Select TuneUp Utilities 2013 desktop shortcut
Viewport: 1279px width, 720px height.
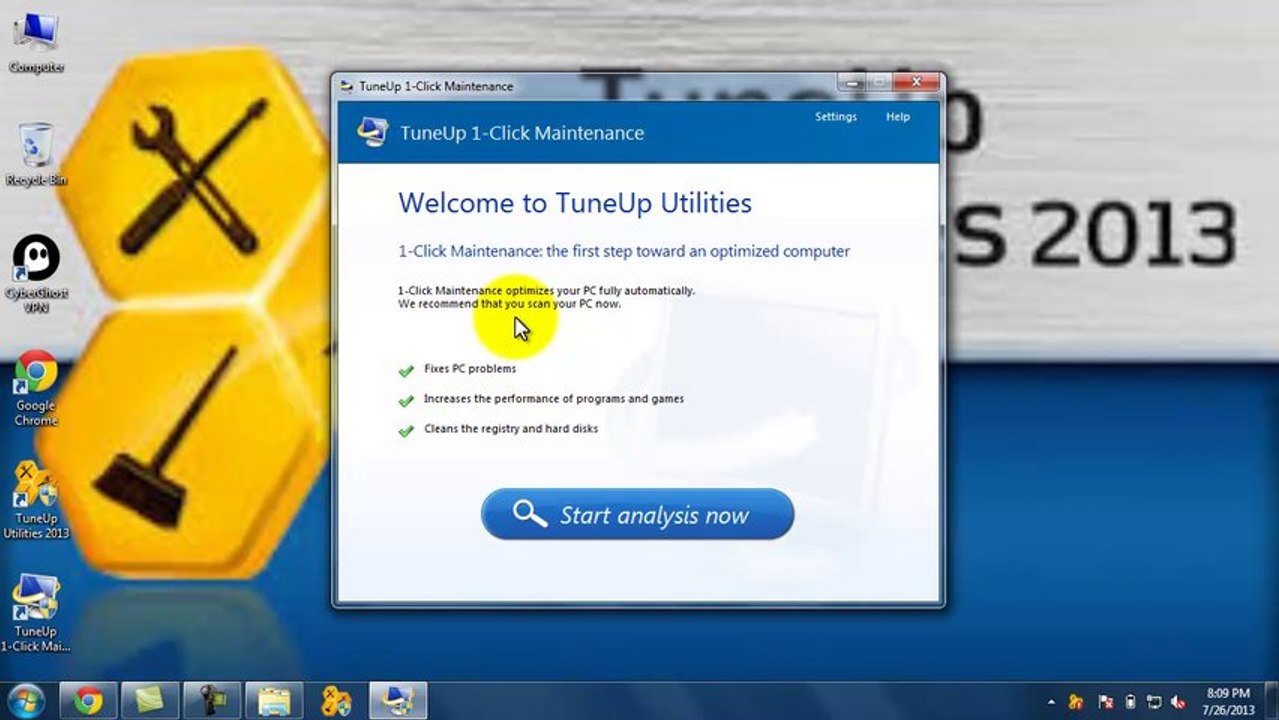pos(36,500)
